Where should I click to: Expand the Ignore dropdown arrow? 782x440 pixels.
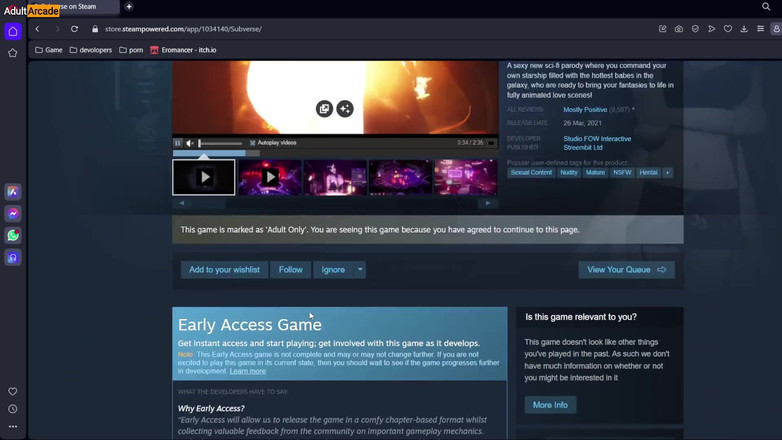[x=360, y=270]
